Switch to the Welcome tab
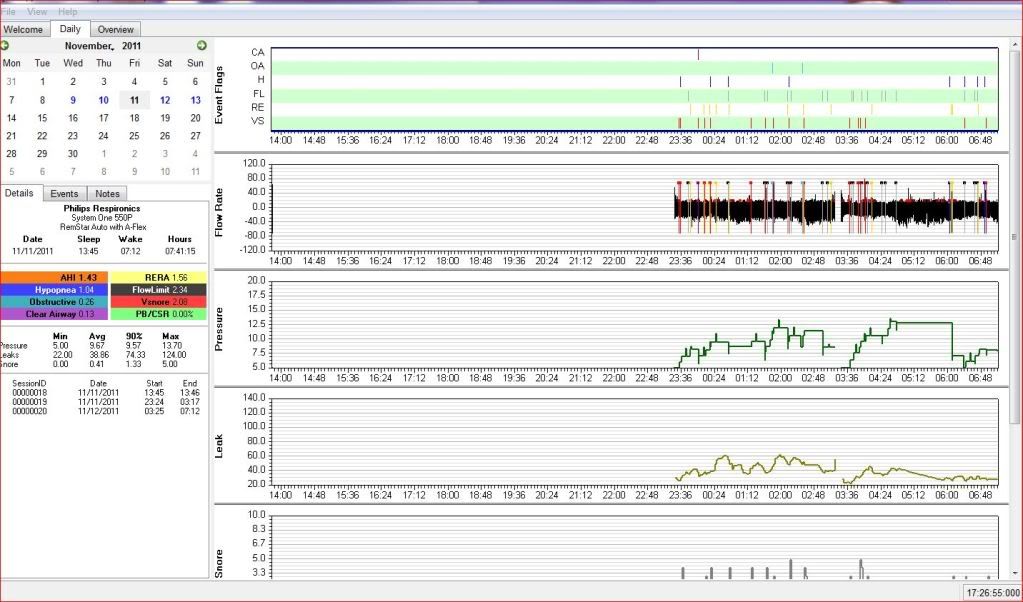 pos(24,30)
